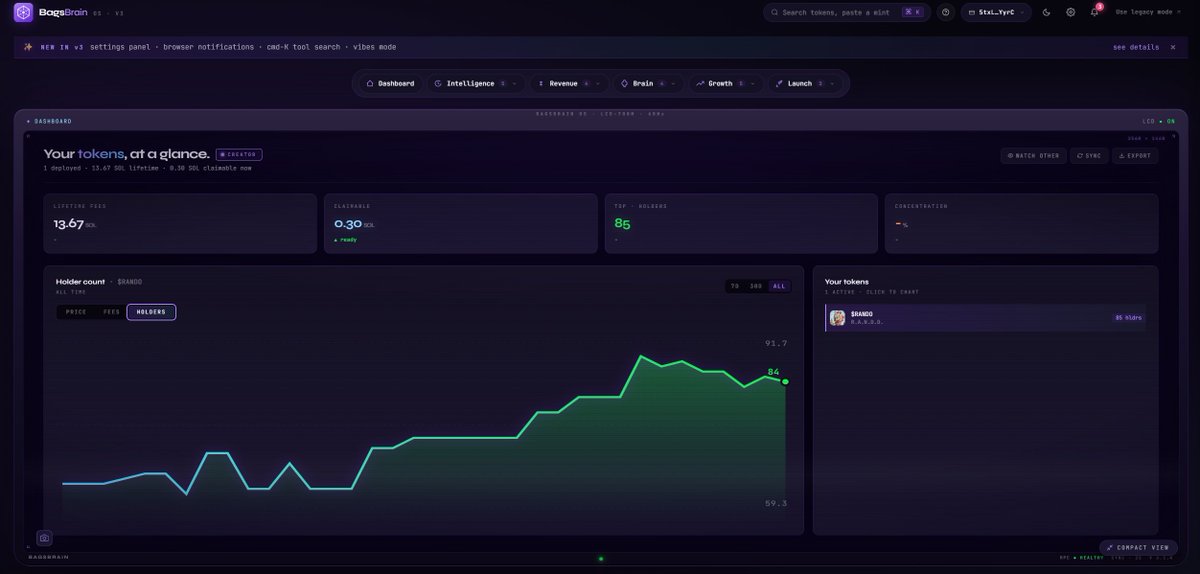Click the SYNC button
1200x574 pixels.
(1088, 156)
